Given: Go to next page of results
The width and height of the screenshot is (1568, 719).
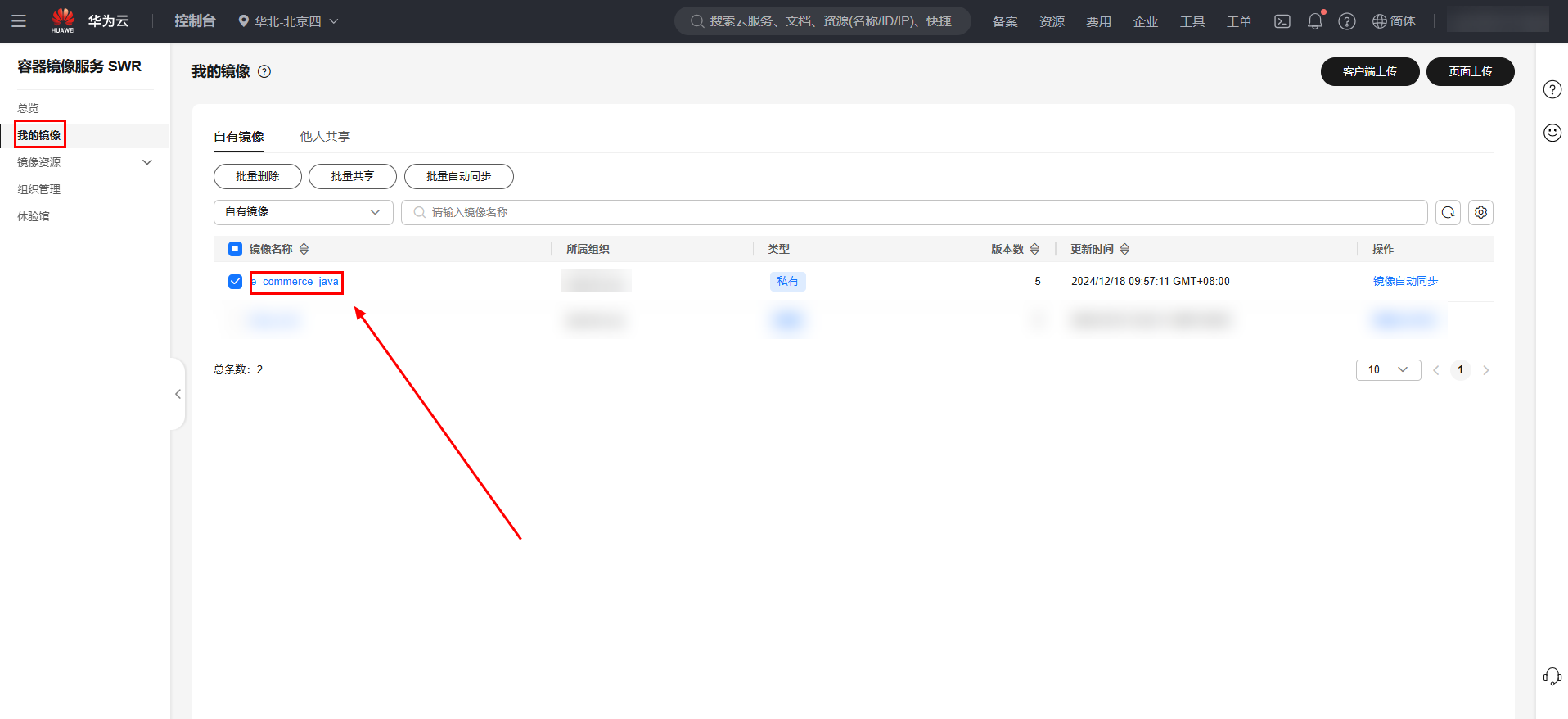Looking at the screenshot, I should tap(1486, 370).
